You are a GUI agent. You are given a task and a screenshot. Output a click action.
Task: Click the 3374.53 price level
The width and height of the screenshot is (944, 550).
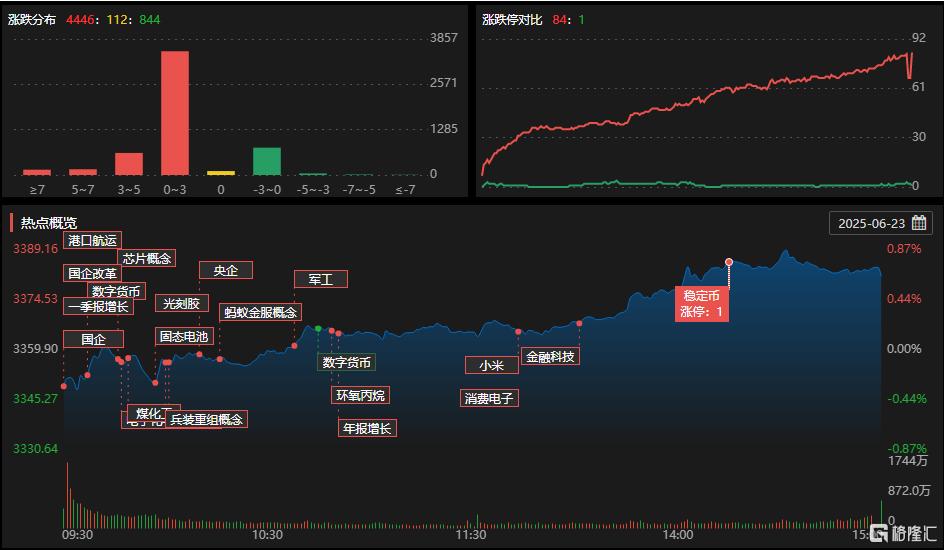36,298
